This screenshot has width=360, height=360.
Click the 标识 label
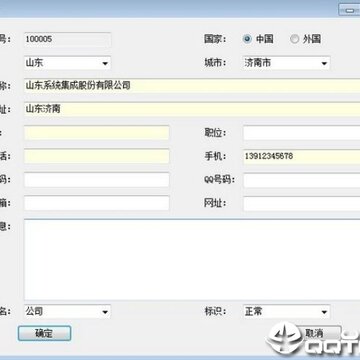[x=215, y=312]
